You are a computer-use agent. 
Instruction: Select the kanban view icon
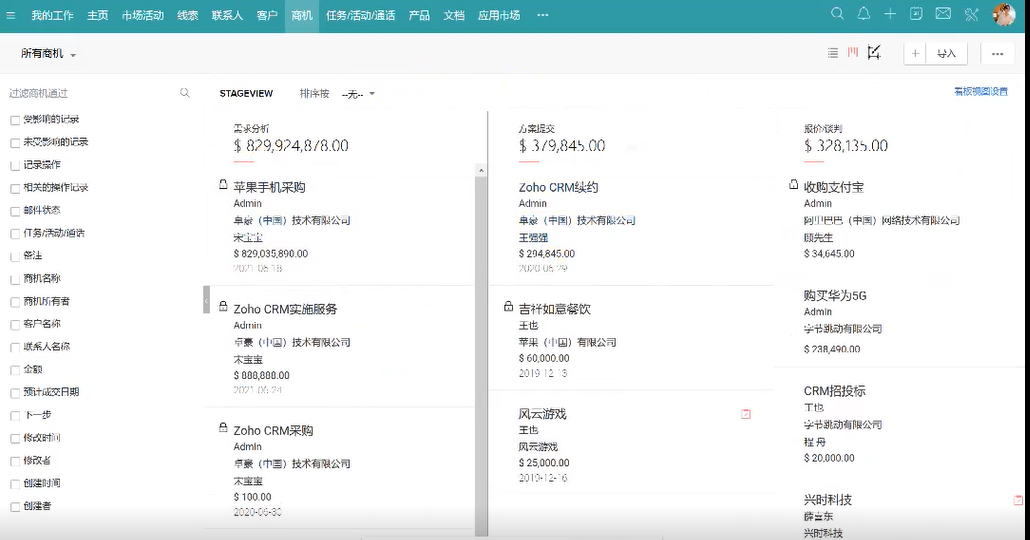[853, 53]
